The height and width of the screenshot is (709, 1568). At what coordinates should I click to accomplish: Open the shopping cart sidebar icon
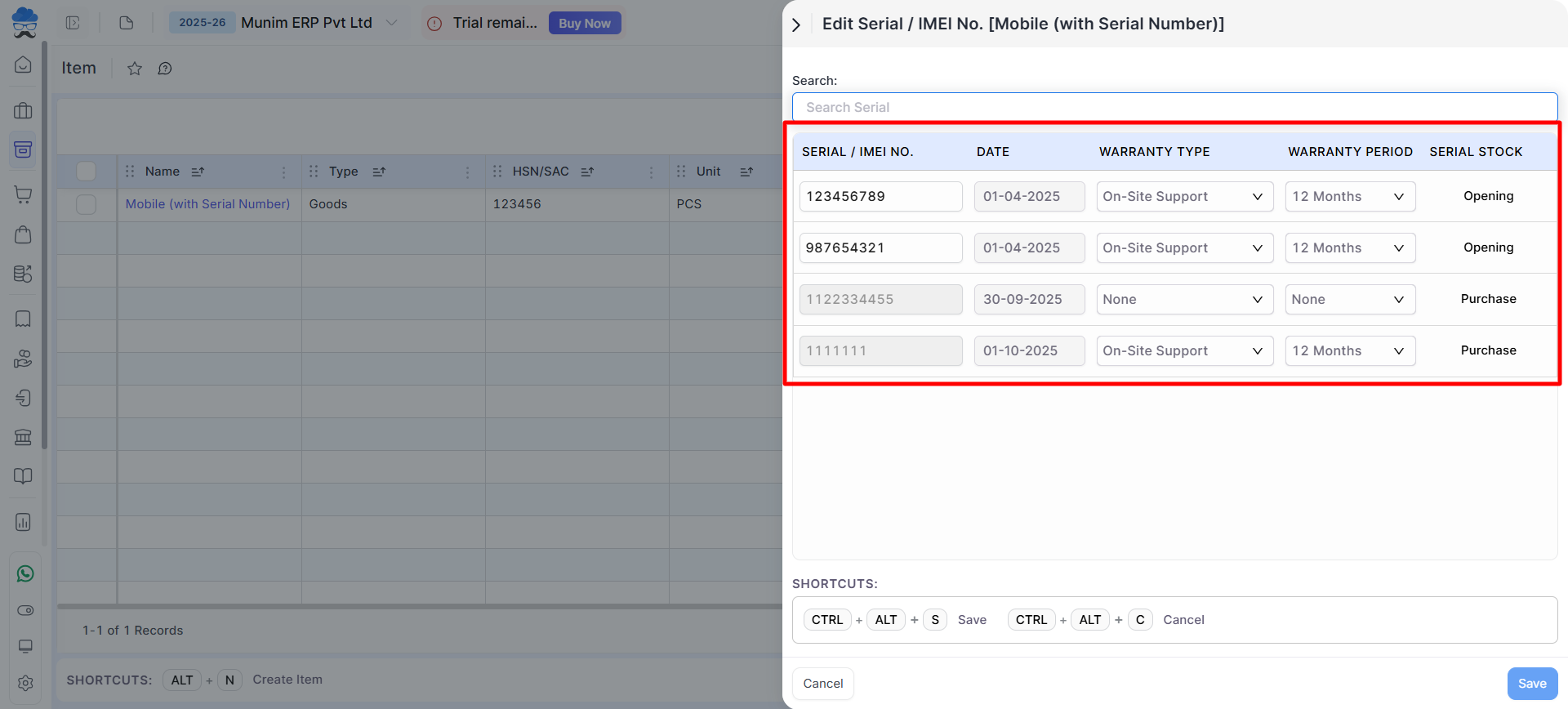pos(24,194)
